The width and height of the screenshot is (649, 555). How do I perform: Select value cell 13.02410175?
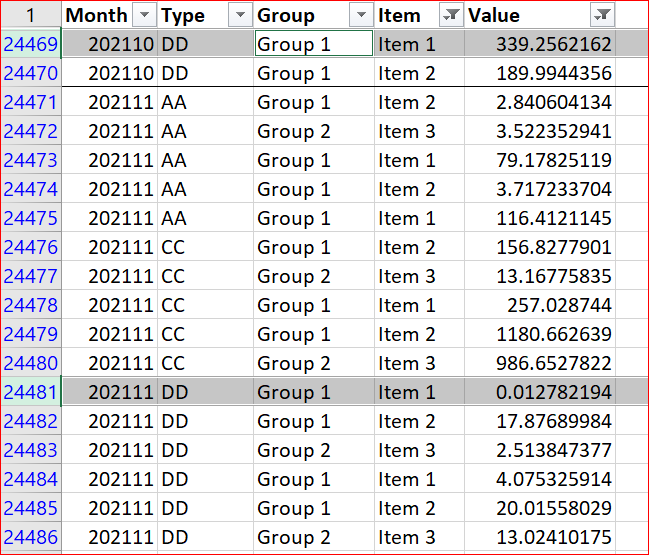[x=540, y=536]
